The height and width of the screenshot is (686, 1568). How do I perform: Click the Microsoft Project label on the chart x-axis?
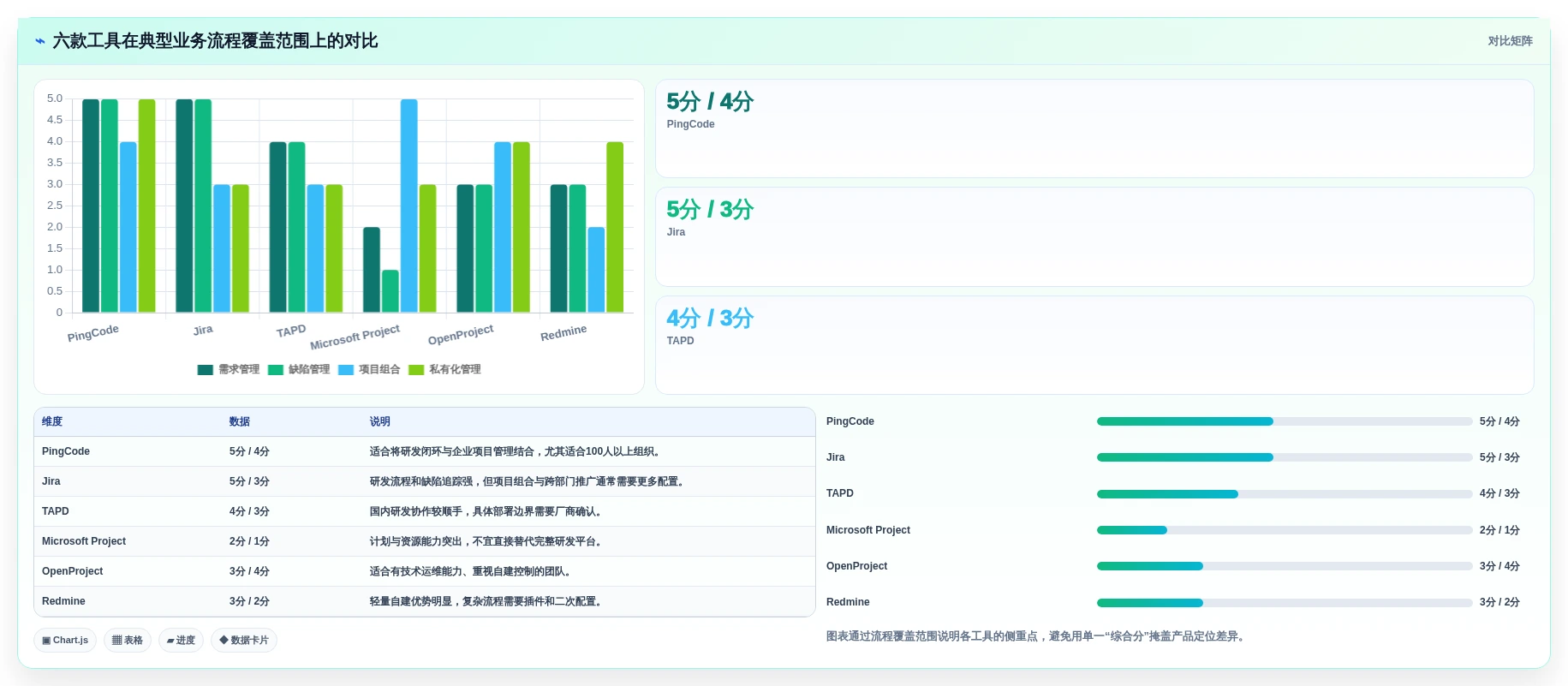click(355, 337)
